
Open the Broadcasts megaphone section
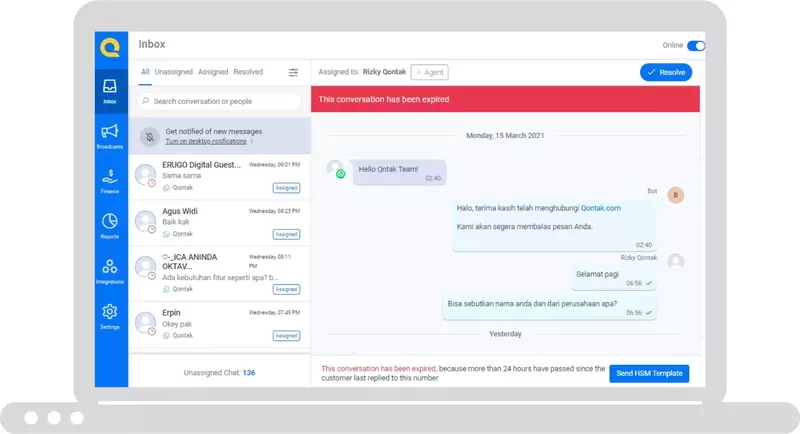(x=110, y=136)
